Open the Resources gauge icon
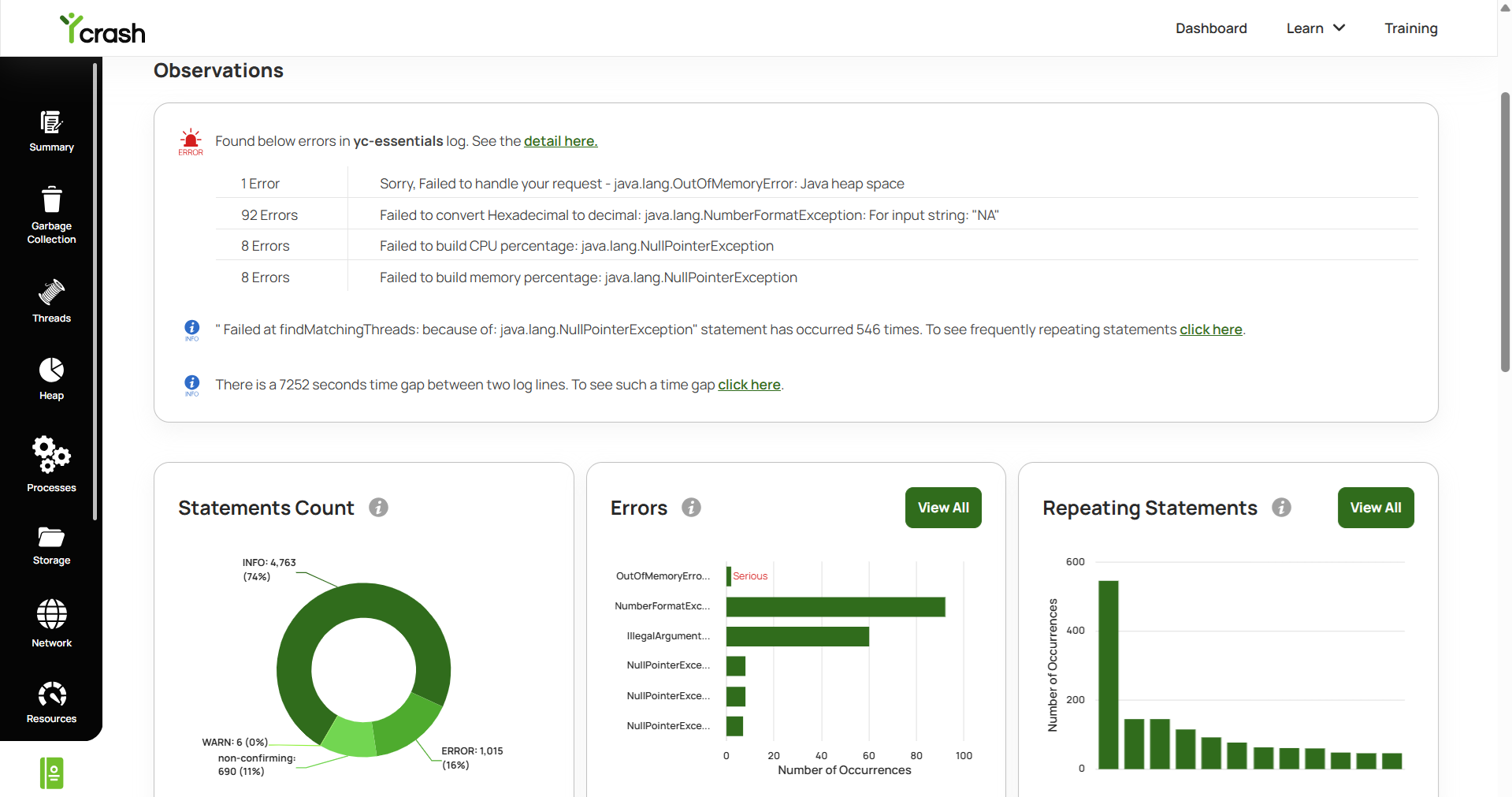 point(51,695)
